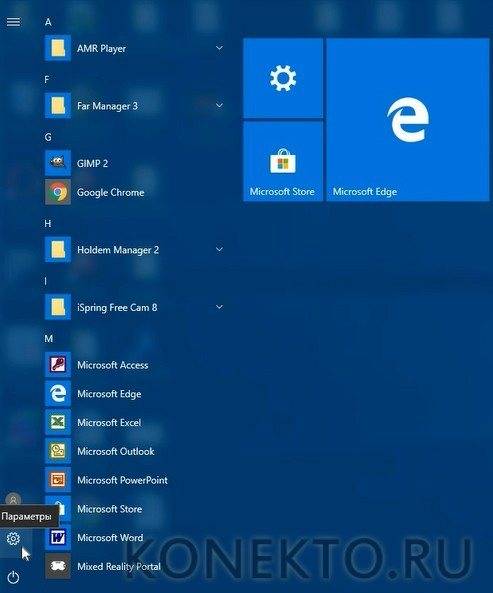Image resolution: width=493 pixels, height=593 pixels.
Task: Expand the Far Manager 3 folder
Action: point(219,105)
